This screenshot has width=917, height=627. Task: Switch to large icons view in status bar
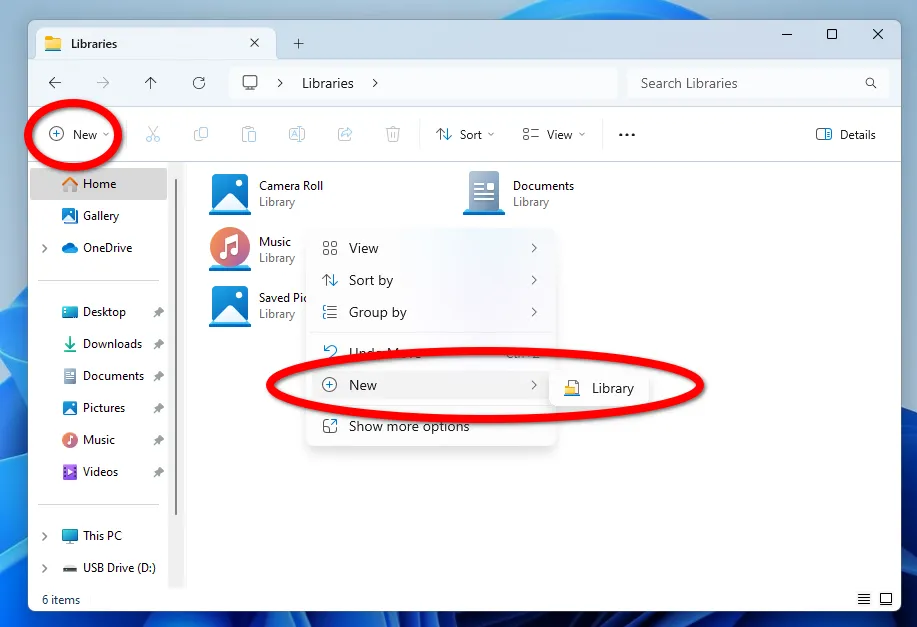click(886, 599)
